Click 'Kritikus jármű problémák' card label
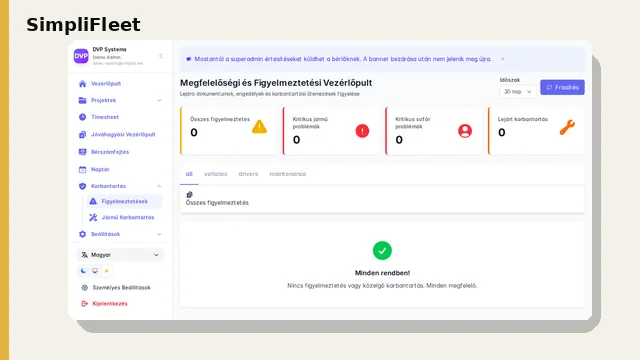The image size is (640, 360). pos(310,123)
